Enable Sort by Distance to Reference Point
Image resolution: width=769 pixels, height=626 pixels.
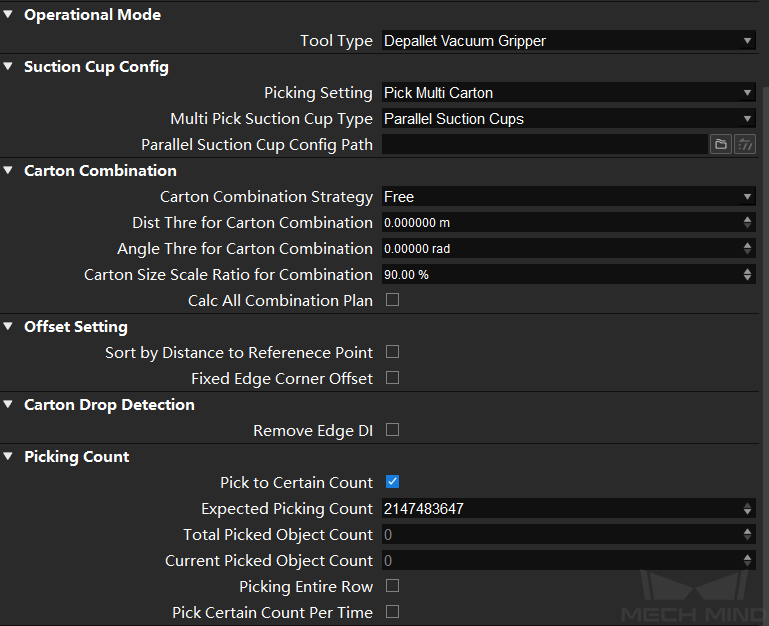click(392, 352)
